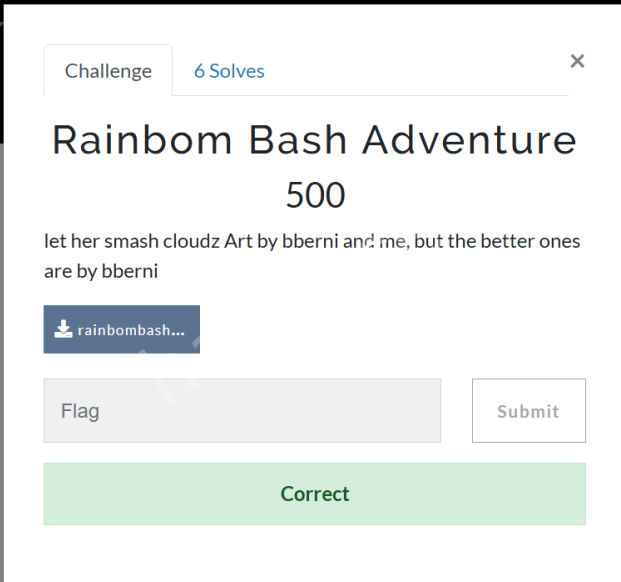Switch to the 6 Solves tab
The height and width of the screenshot is (582, 621).
pos(229,71)
